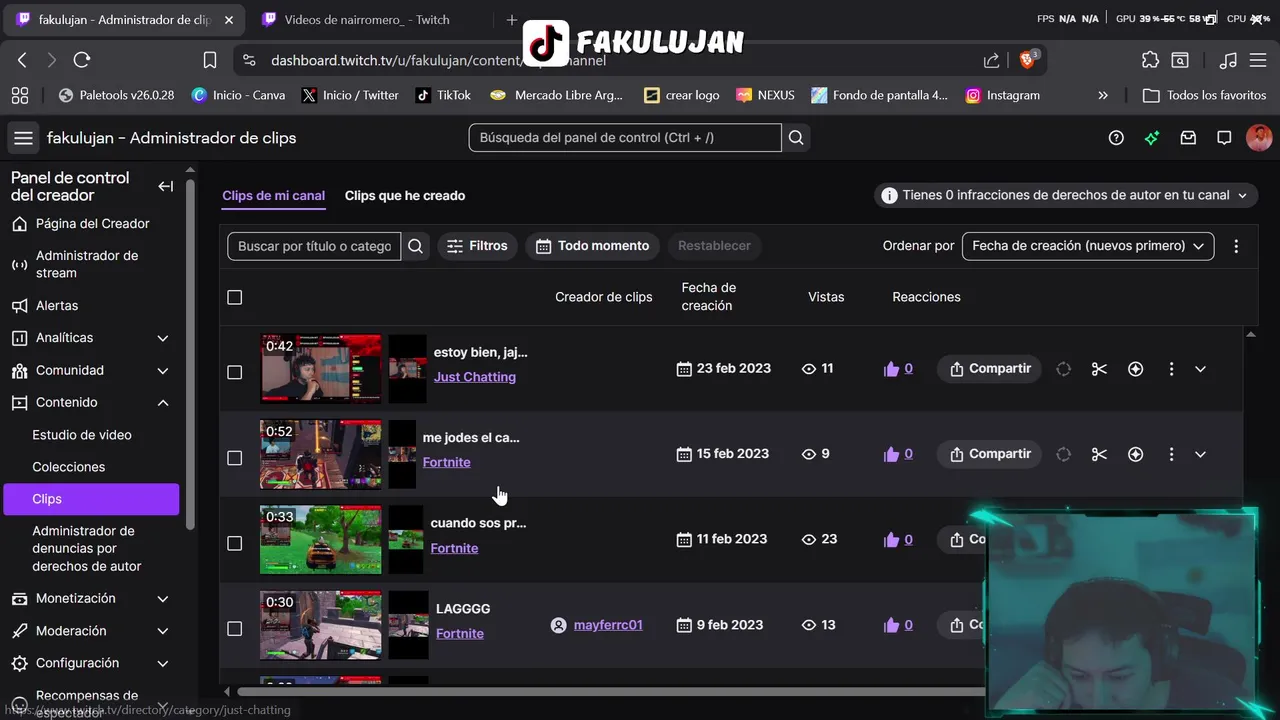Open the help question mark icon
1280x720 pixels.
(1116, 138)
